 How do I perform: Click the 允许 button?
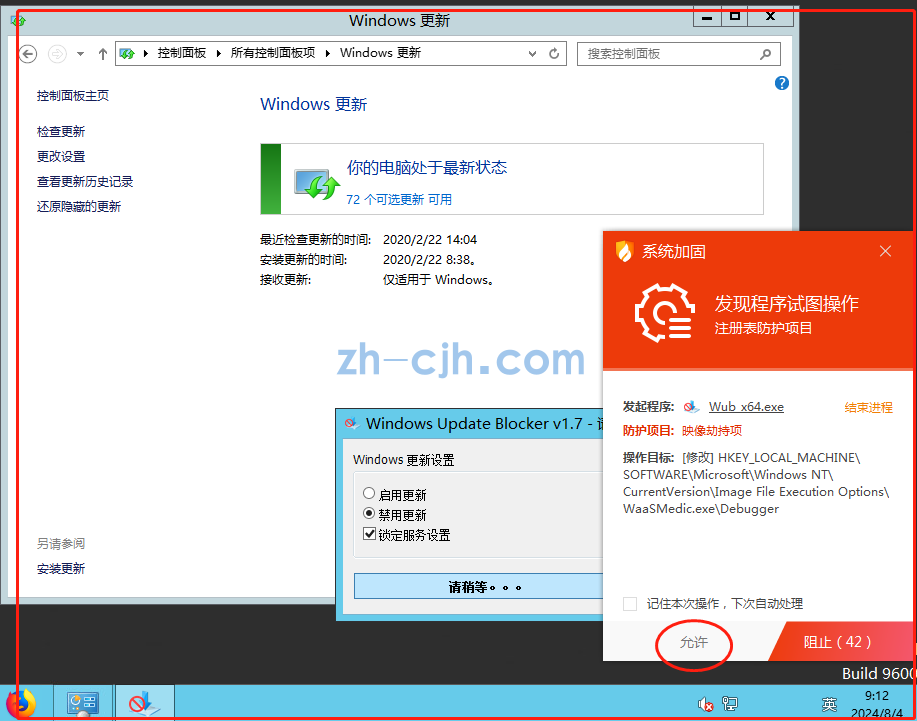point(694,642)
